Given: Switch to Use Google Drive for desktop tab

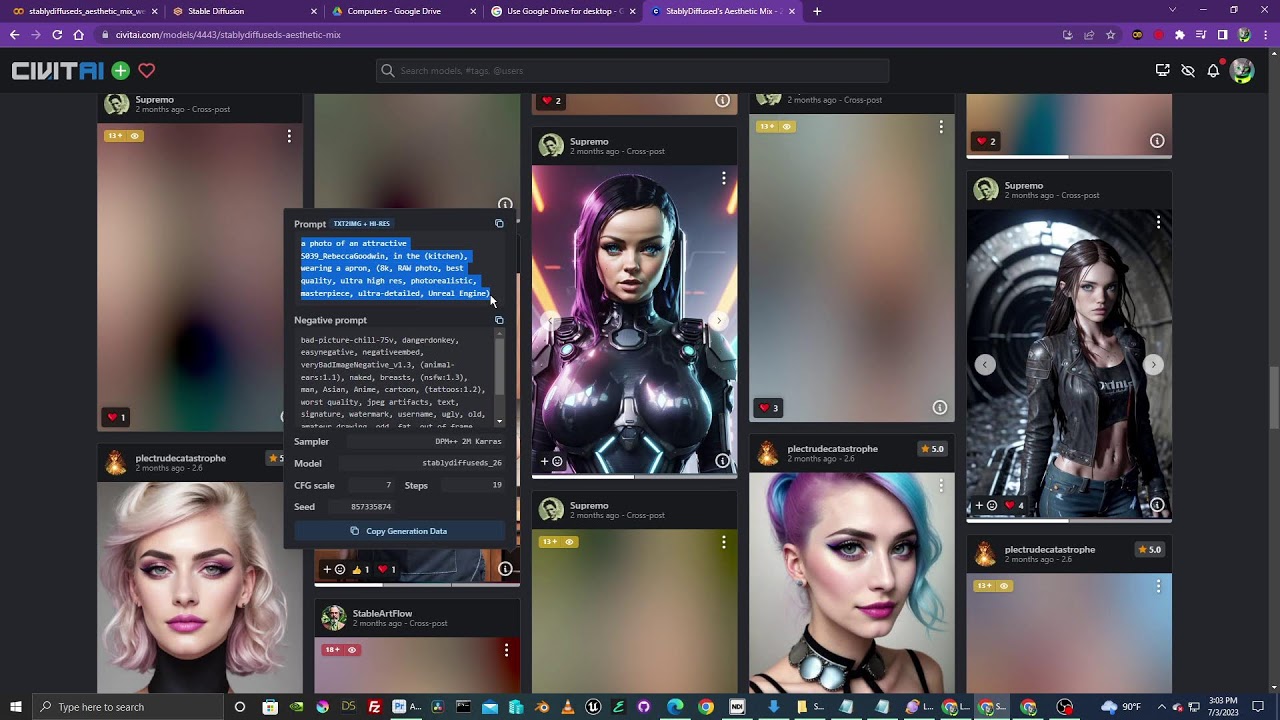Looking at the screenshot, I should 563,11.
